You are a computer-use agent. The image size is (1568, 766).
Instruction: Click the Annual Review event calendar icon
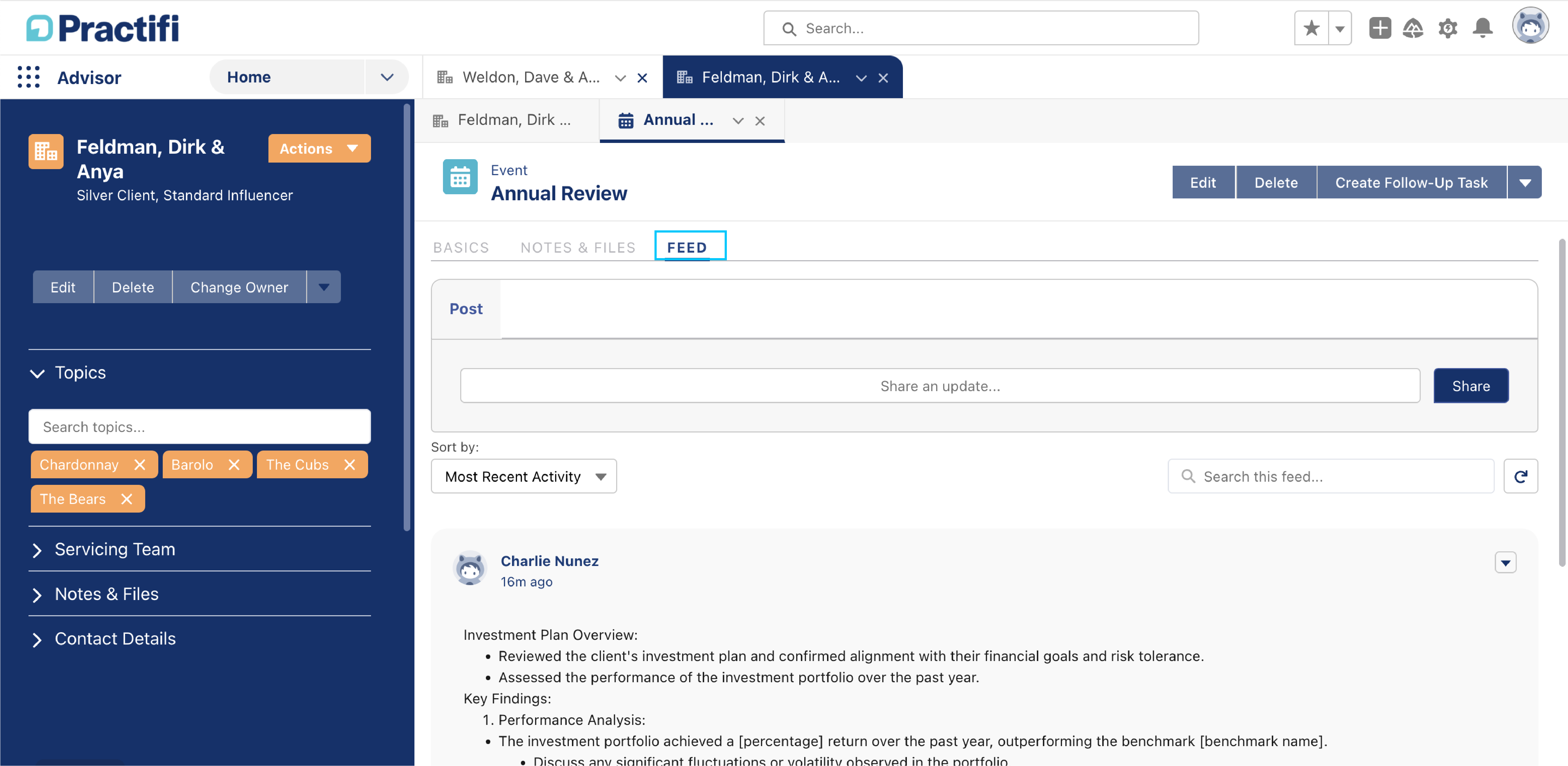tap(460, 177)
